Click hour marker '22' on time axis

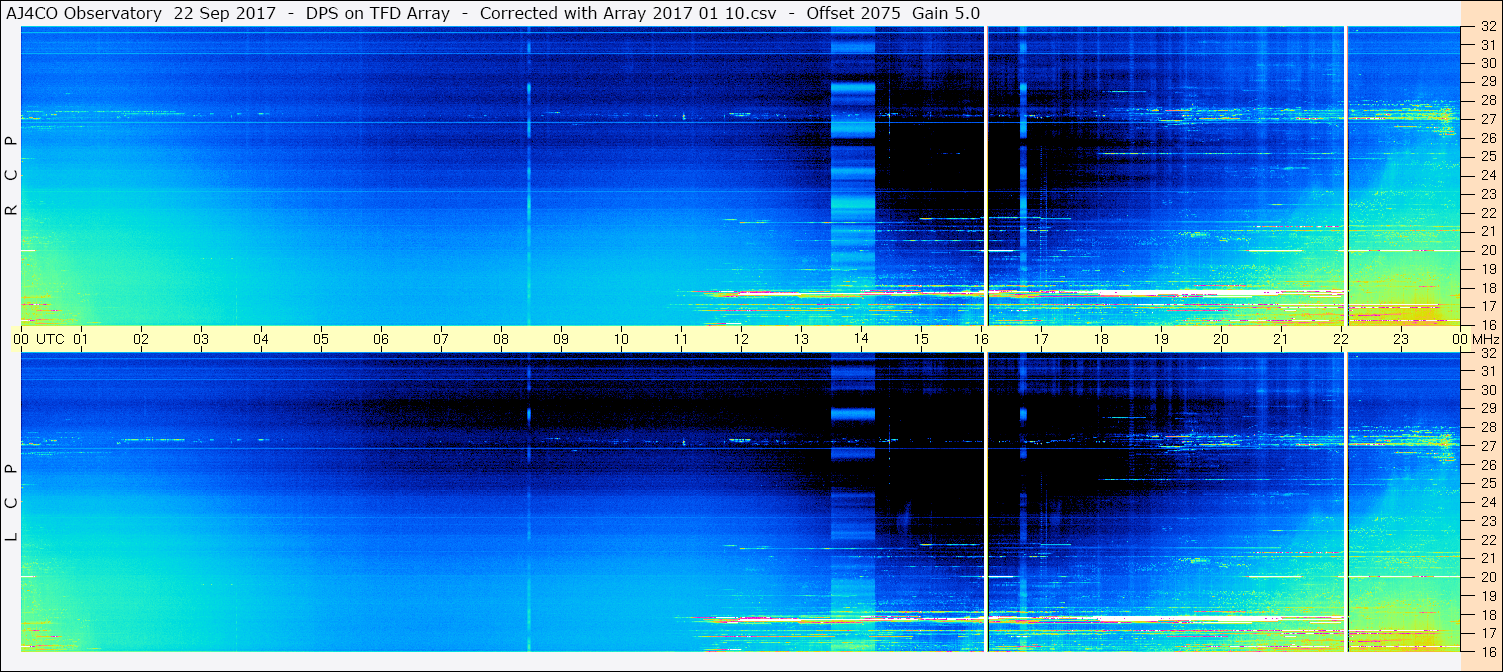pyautogui.click(x=1341, y=339)
